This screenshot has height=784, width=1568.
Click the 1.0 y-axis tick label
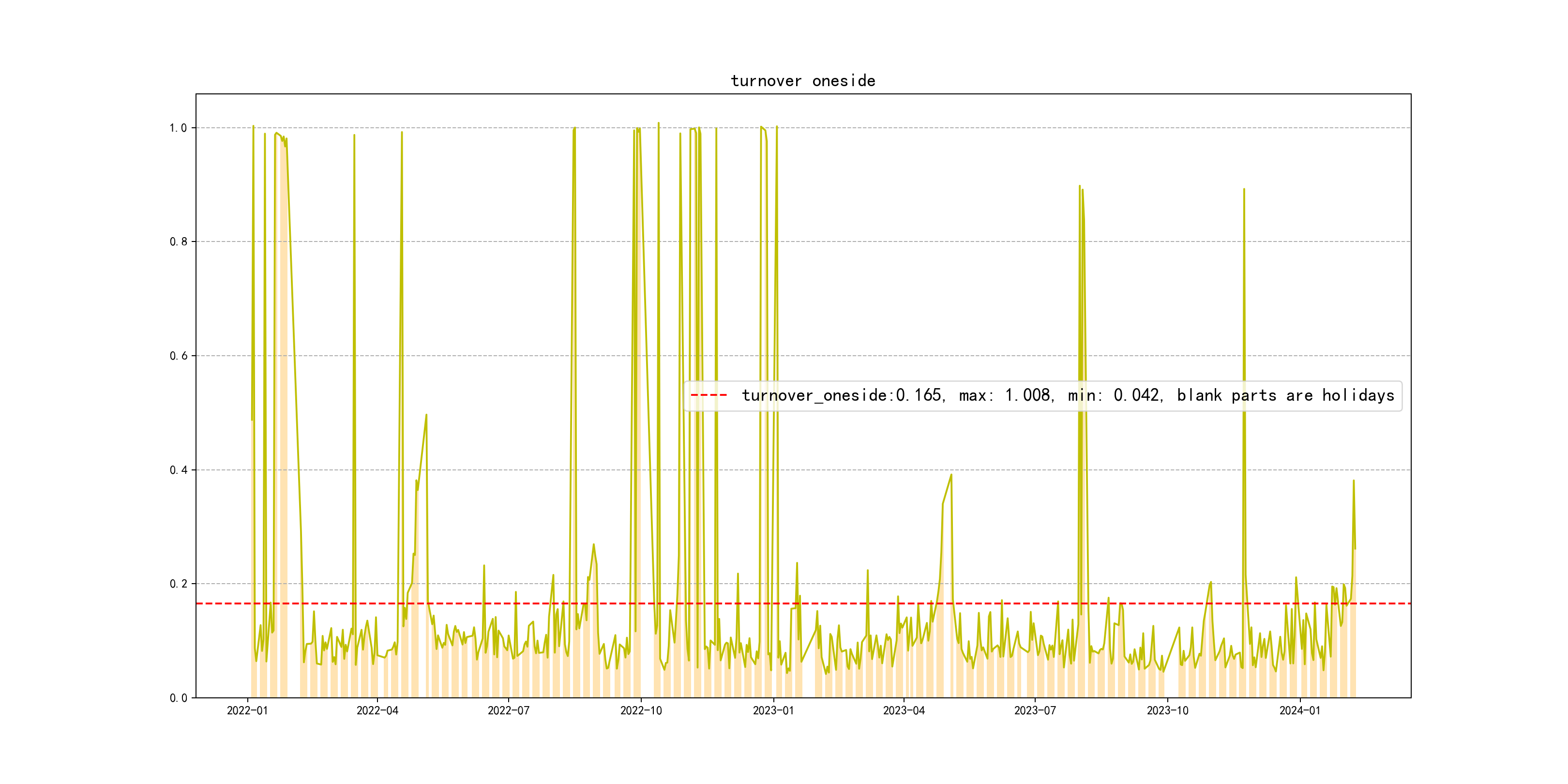179,128
